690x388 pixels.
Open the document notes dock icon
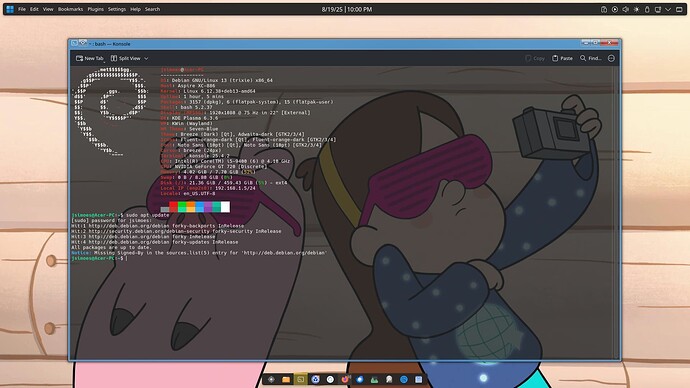point(418,379)
